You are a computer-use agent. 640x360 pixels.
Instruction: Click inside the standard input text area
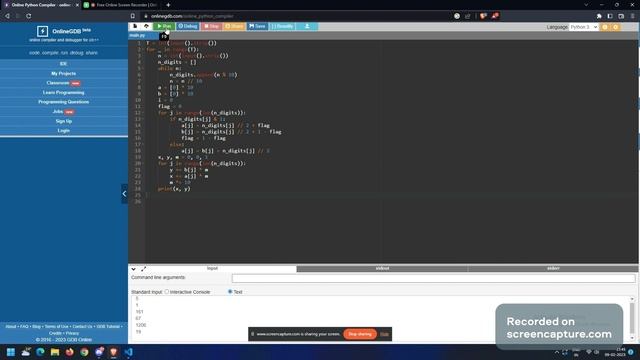(380, 318)
